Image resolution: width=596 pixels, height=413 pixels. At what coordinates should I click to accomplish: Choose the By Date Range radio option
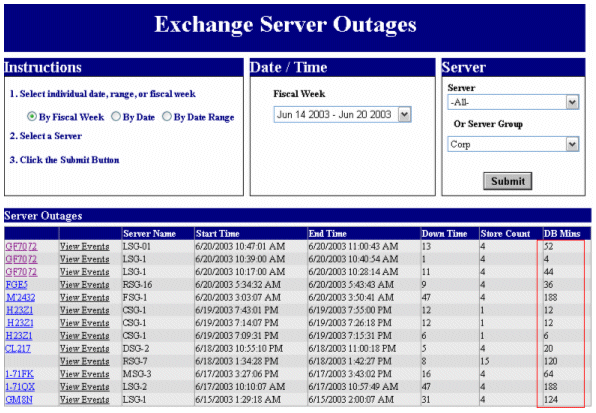pos(166,117)
